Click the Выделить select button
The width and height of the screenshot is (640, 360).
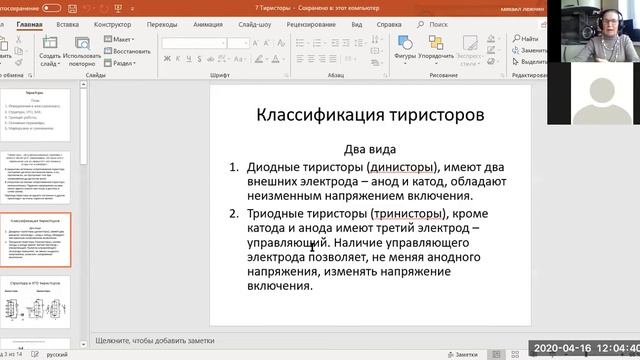[x=529, y=62]
